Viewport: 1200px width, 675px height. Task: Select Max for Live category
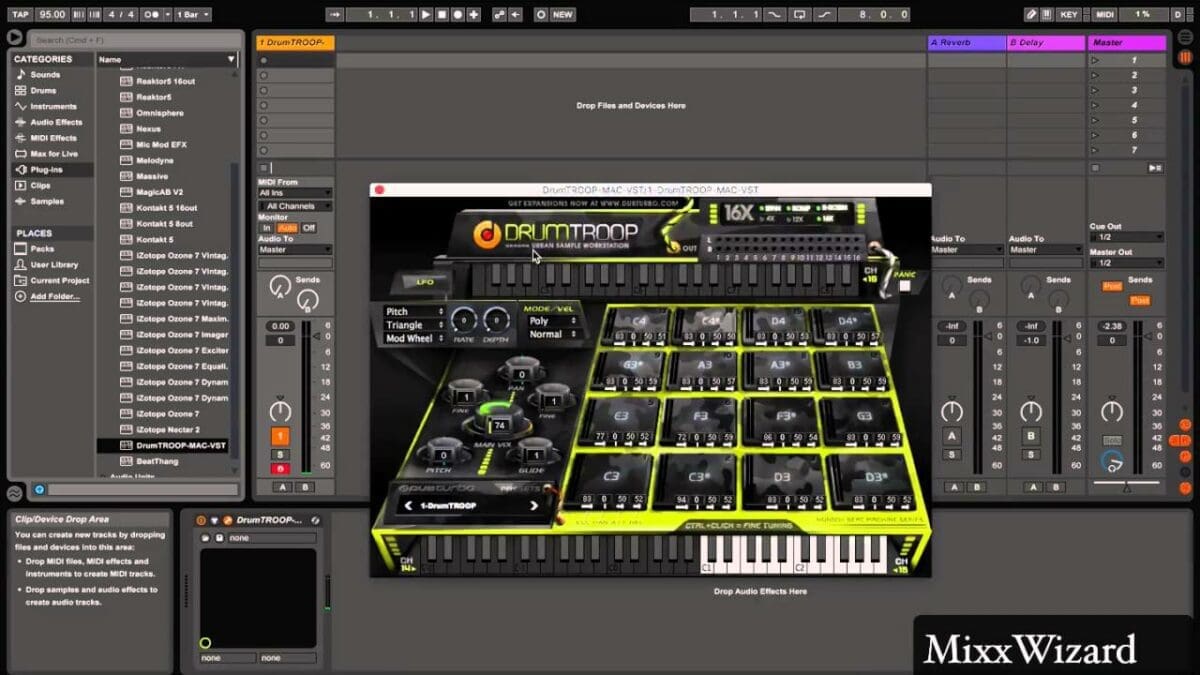[x=54, y=154]
